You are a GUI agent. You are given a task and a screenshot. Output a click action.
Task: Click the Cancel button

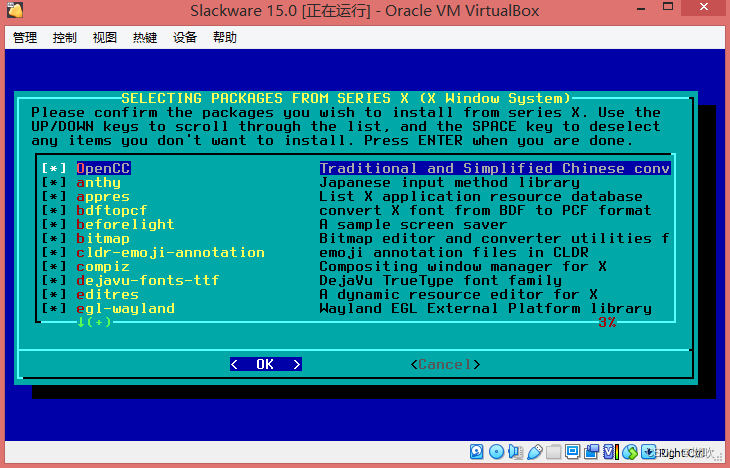445,364
